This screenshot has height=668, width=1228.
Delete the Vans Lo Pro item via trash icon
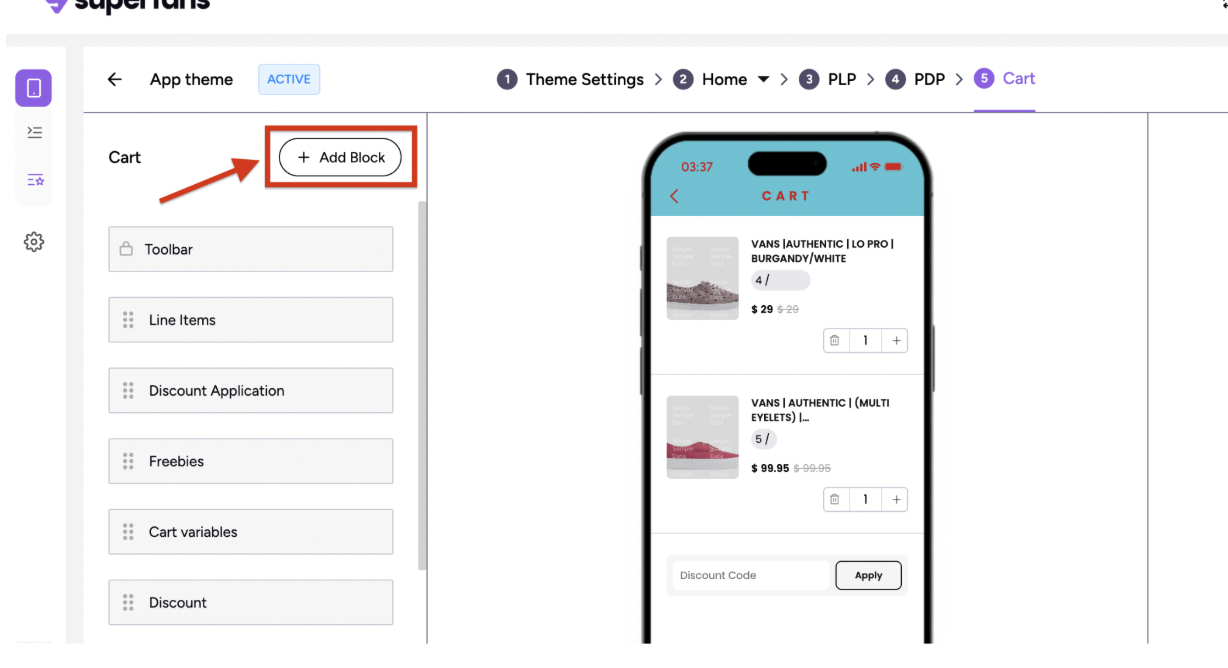tap(834, 341)
